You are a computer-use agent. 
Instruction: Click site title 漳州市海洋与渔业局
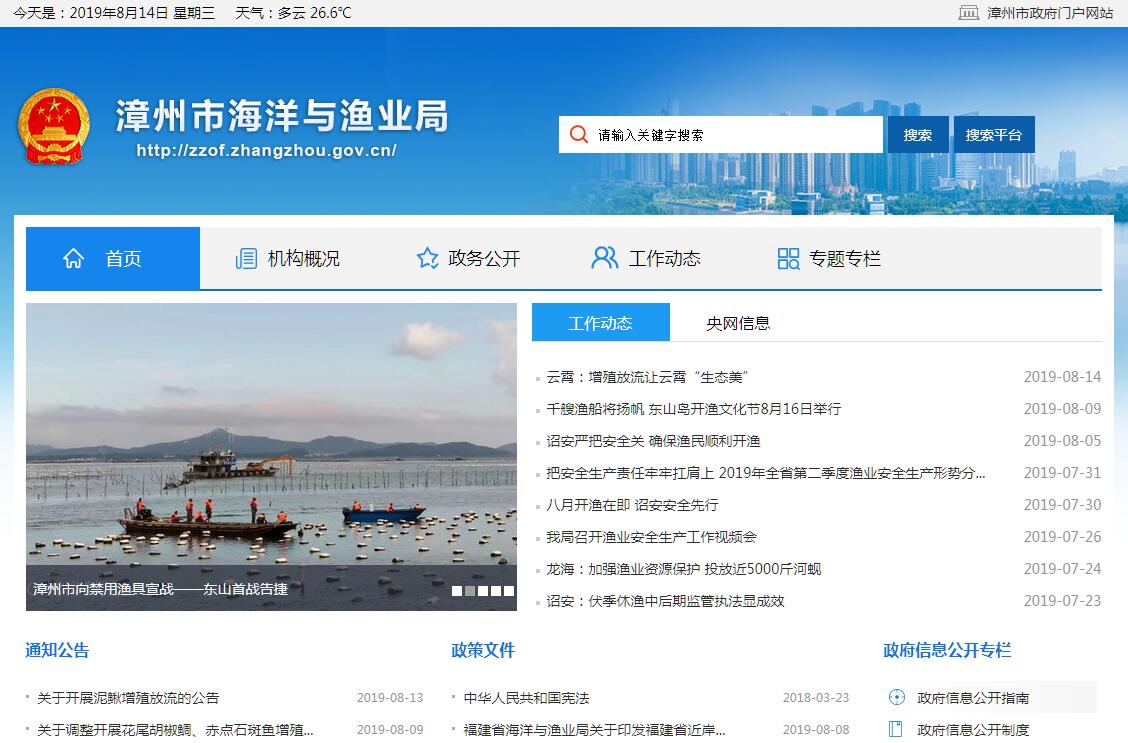(x=282, y=116)
